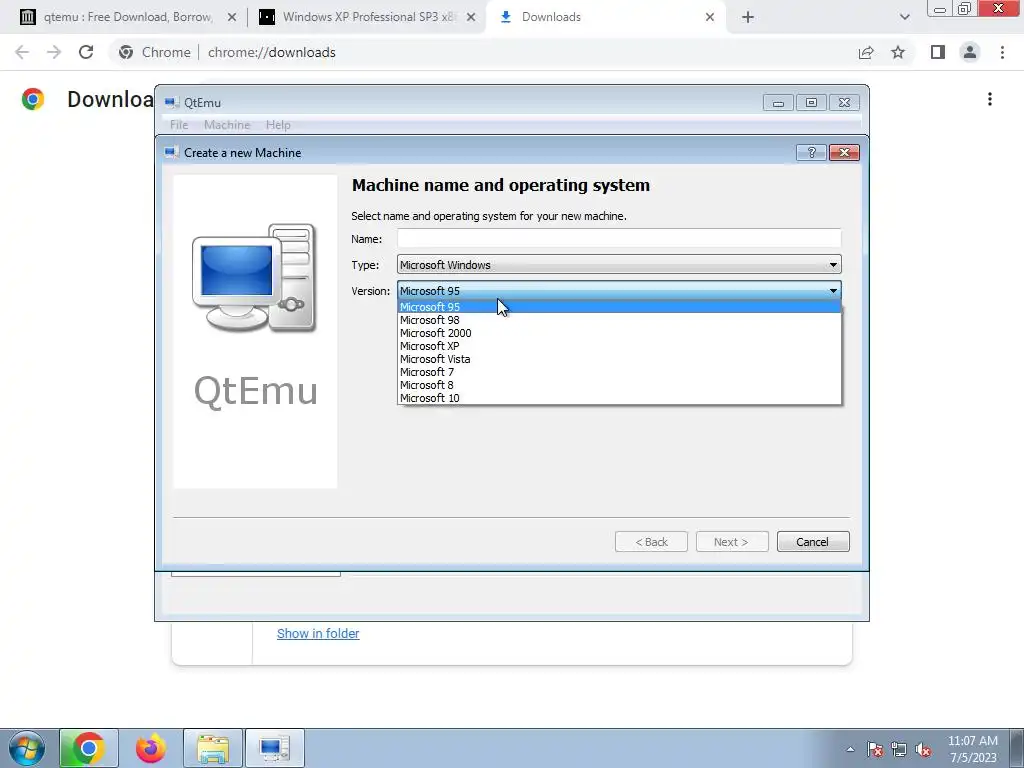This screenshot has height=768, width=1024.
Task: Click the disabled Back button
Action: pyautogui.click(x=651, y=541)
